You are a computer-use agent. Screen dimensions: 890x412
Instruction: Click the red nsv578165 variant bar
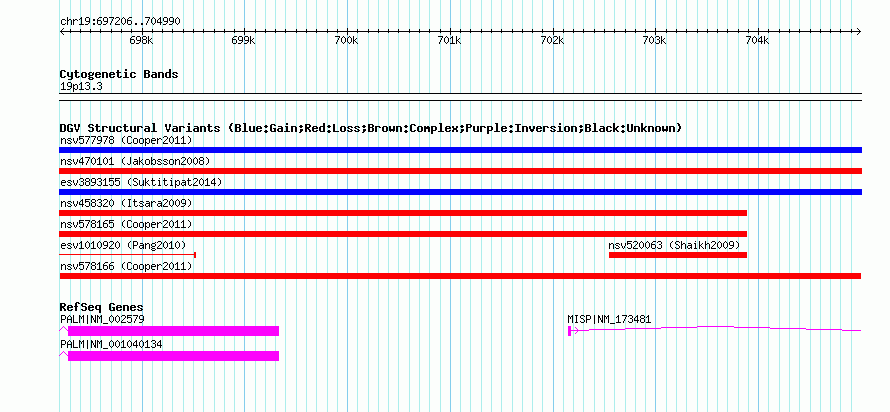click(x=403, y=234)
